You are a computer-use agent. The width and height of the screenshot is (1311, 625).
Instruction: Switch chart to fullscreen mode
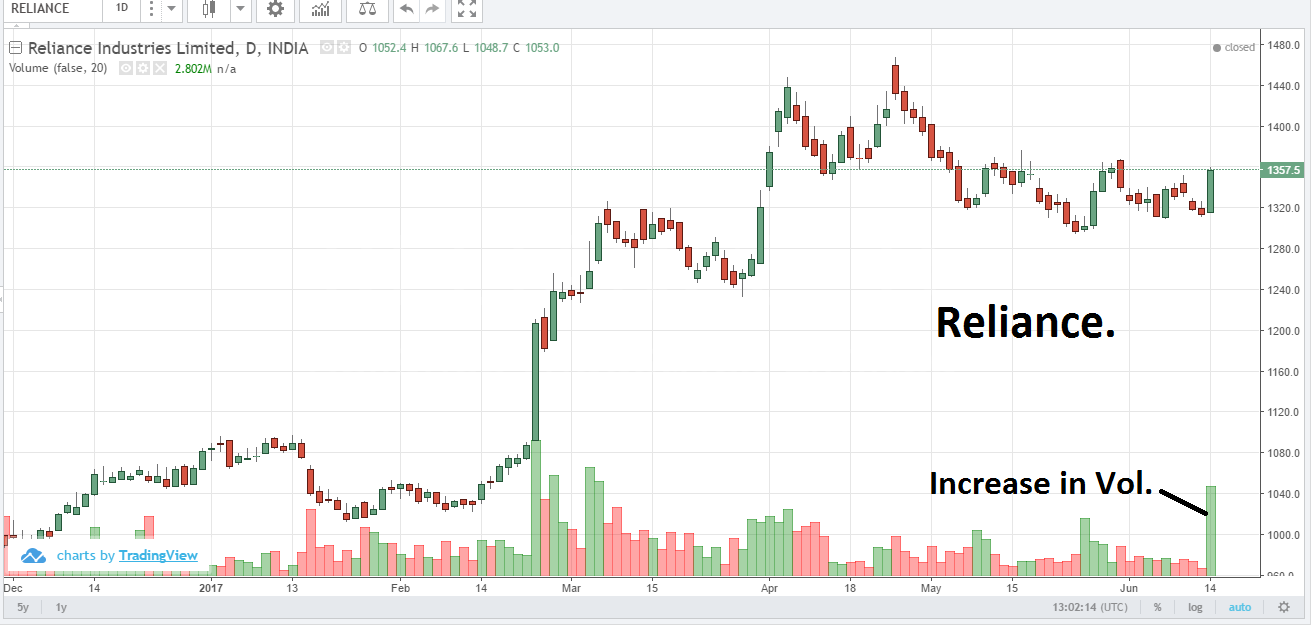466,9
